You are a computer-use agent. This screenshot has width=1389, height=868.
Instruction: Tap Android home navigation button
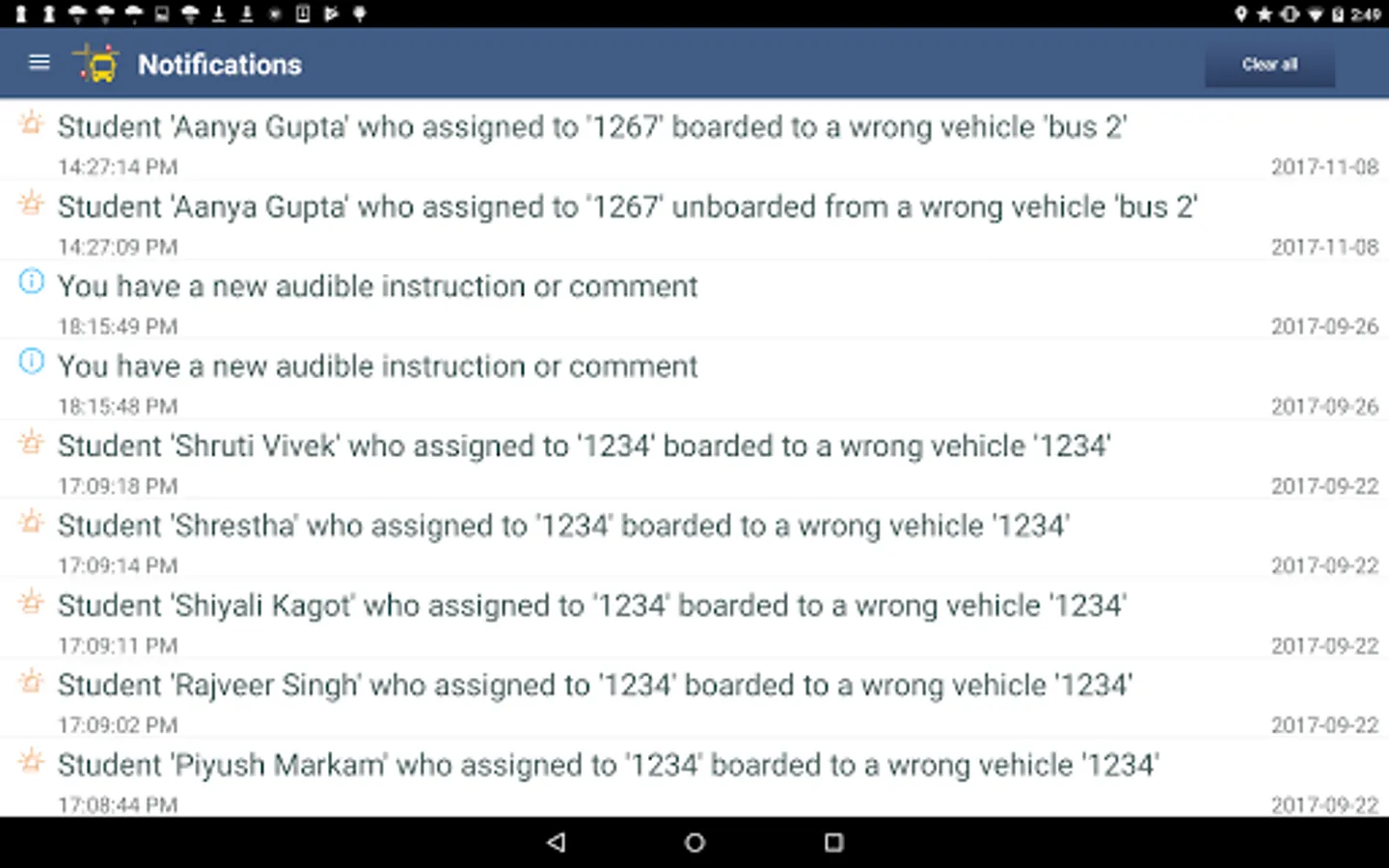694,842
